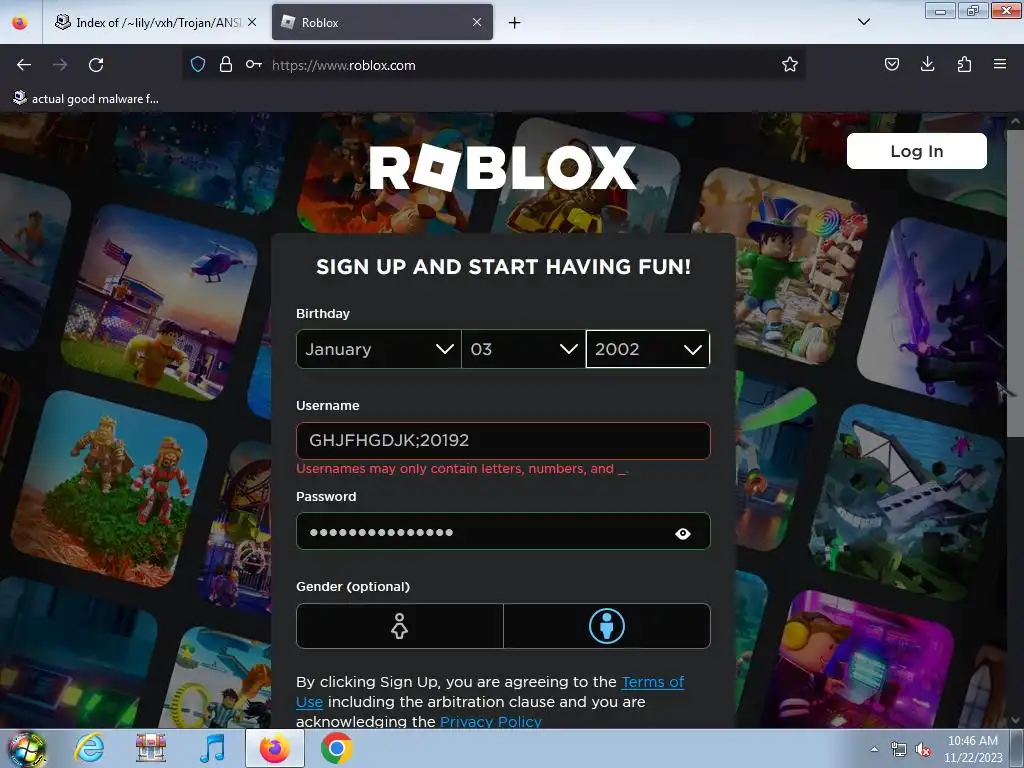This screenshot has width=1024, height=768.
Task: Open the birthday month dropdown showing January
Action: tap(379, 349)
